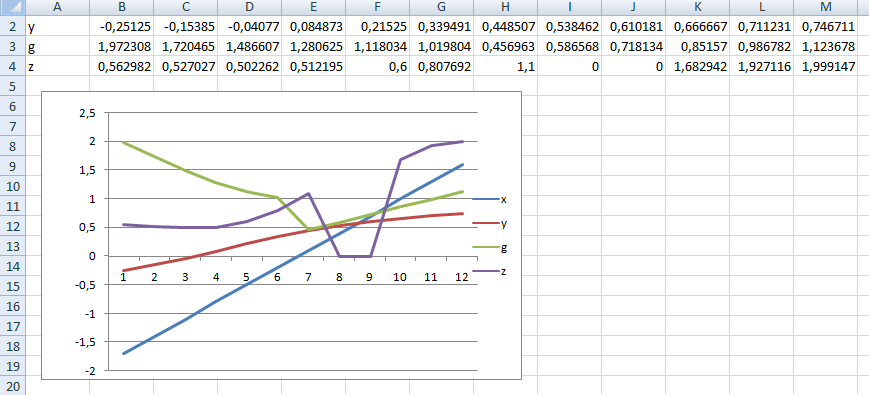Select column G header
Image resolution: width=869 pixels, height=395 pixels.
(442, 7)
